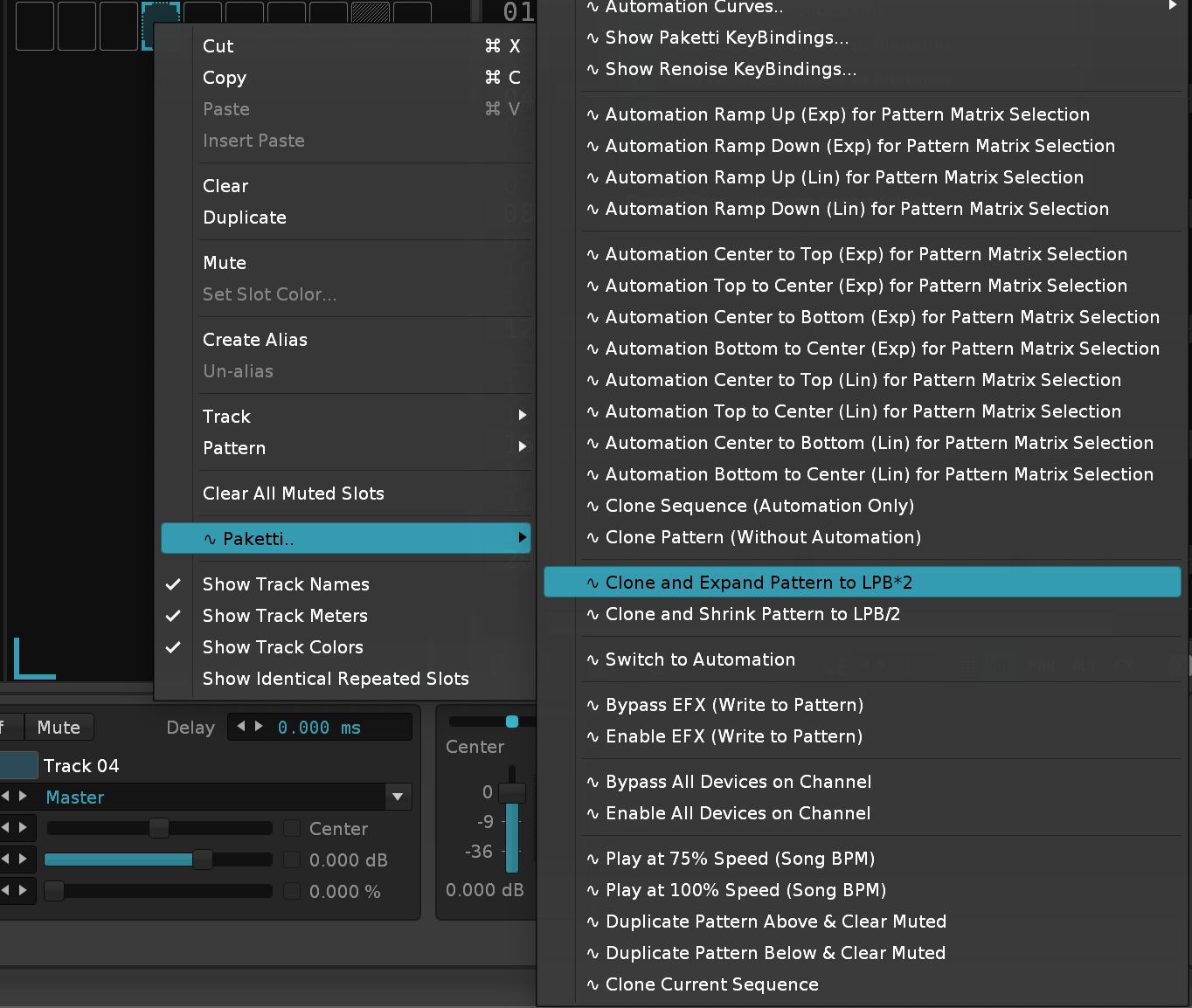
Task: Toggle Show Track Meters option
Action: pos(285,616)
